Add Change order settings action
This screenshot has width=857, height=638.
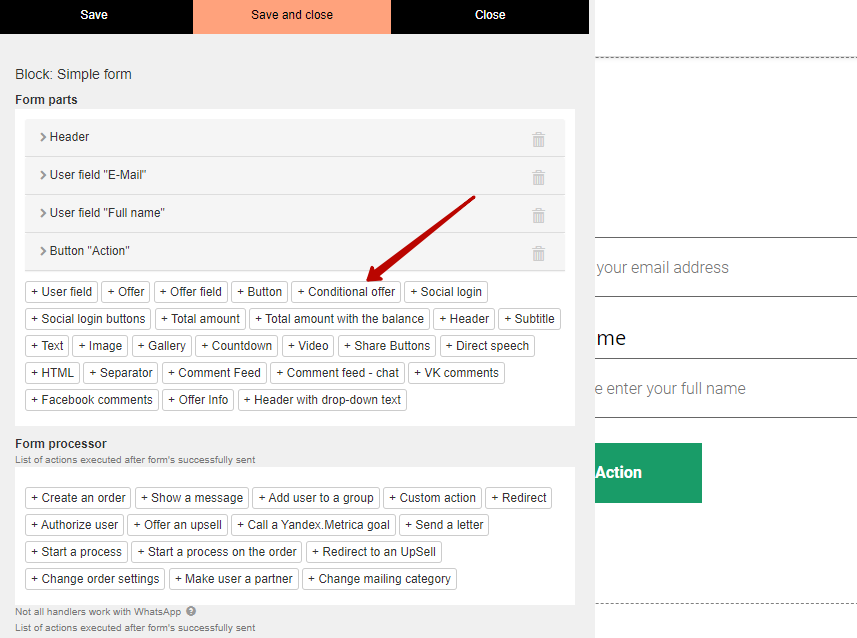pos(95,579)
